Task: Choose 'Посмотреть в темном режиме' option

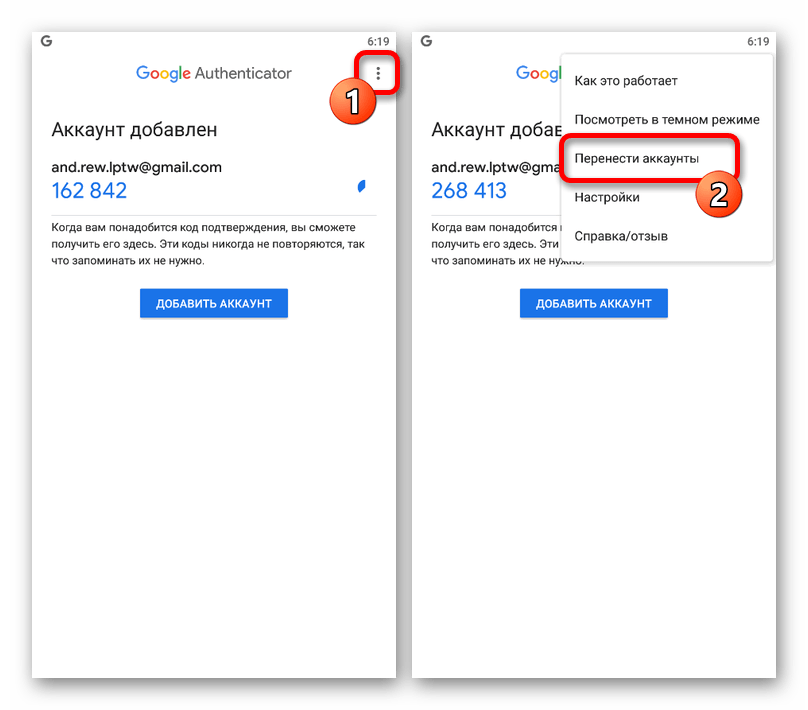Action: pyautogui.click(x=666, y=120)
